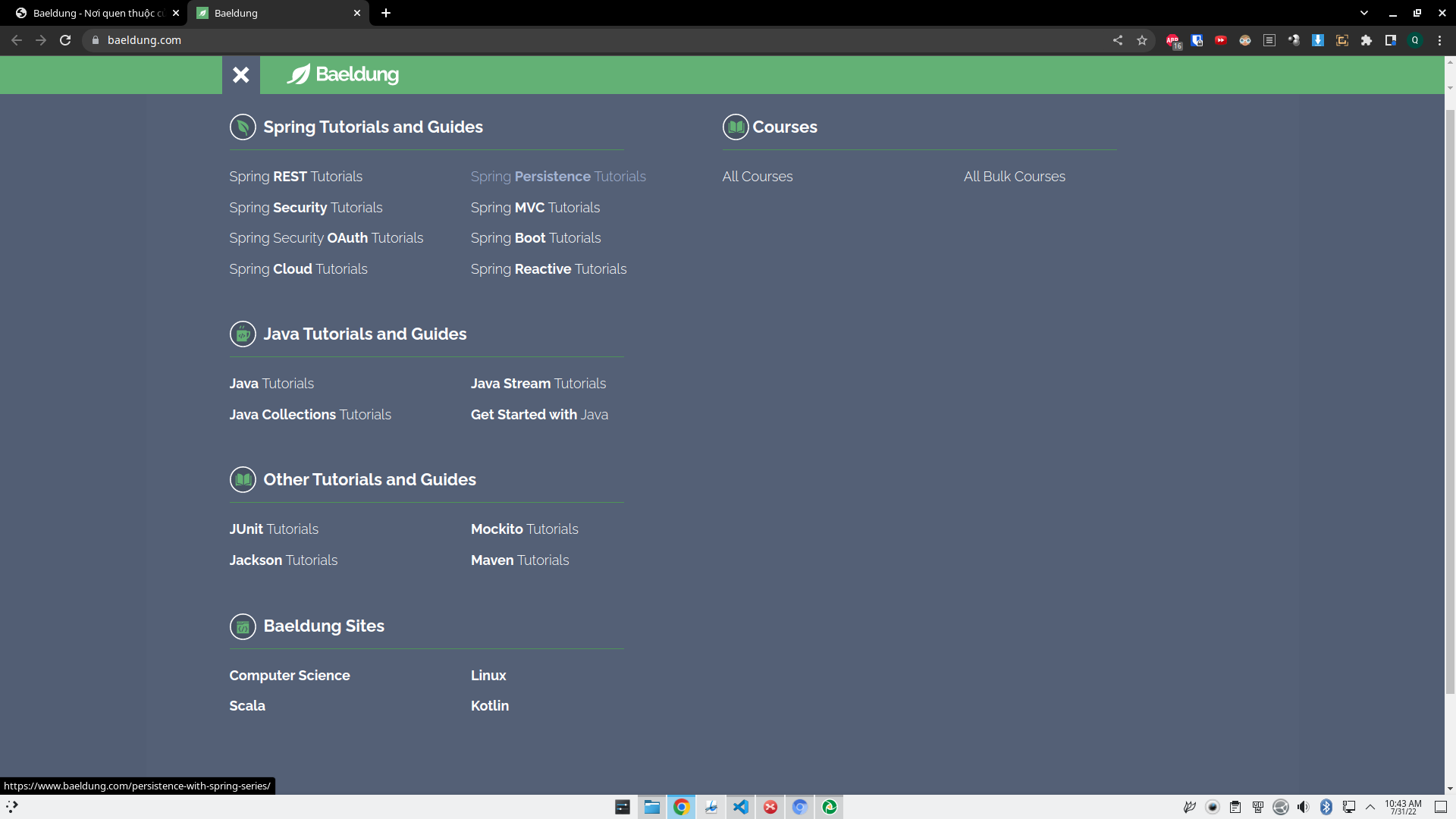Screen dimensions: 1456x819
Task: Click the Baeldung logo in the header
Action: (x=343, y=74)
